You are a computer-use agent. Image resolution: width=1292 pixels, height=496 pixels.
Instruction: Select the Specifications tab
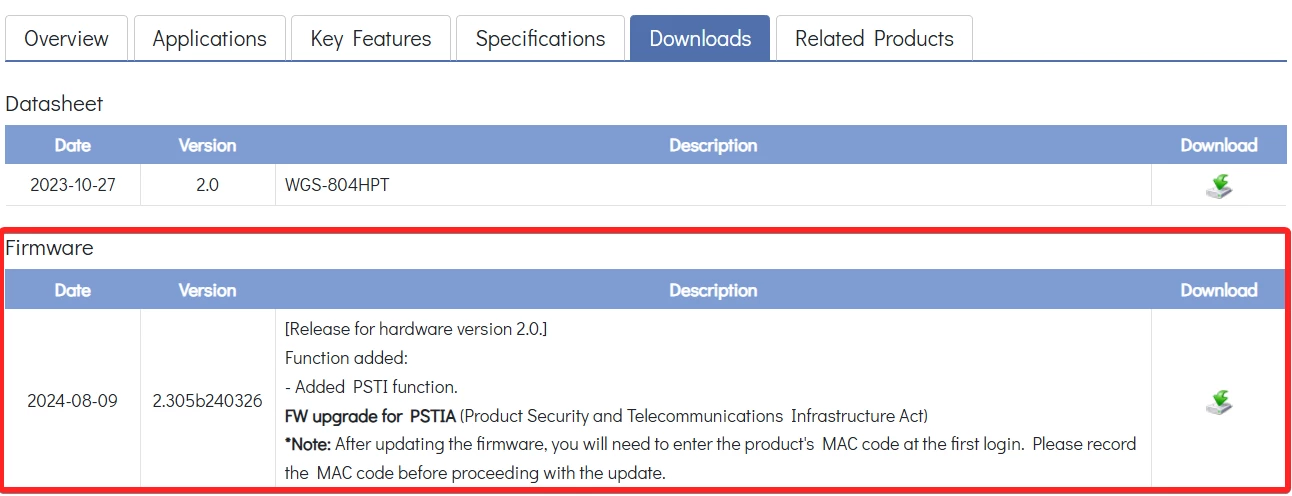click(x=540, y=39)
